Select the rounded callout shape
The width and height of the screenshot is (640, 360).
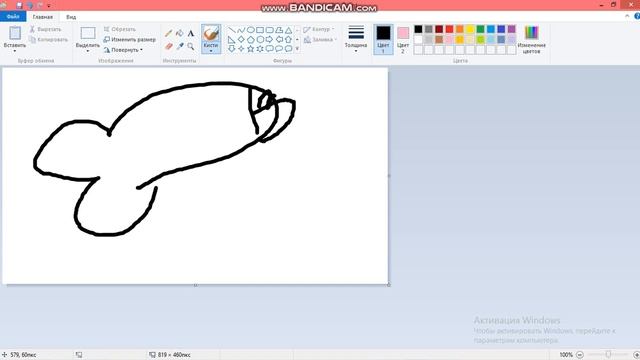(x=269, y=49)
